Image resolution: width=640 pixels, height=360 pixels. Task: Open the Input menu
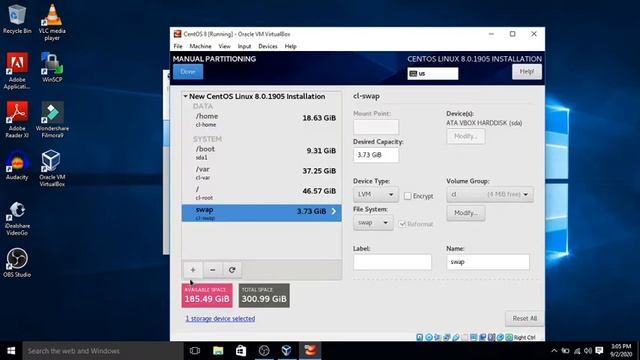[x=244, y=47]
